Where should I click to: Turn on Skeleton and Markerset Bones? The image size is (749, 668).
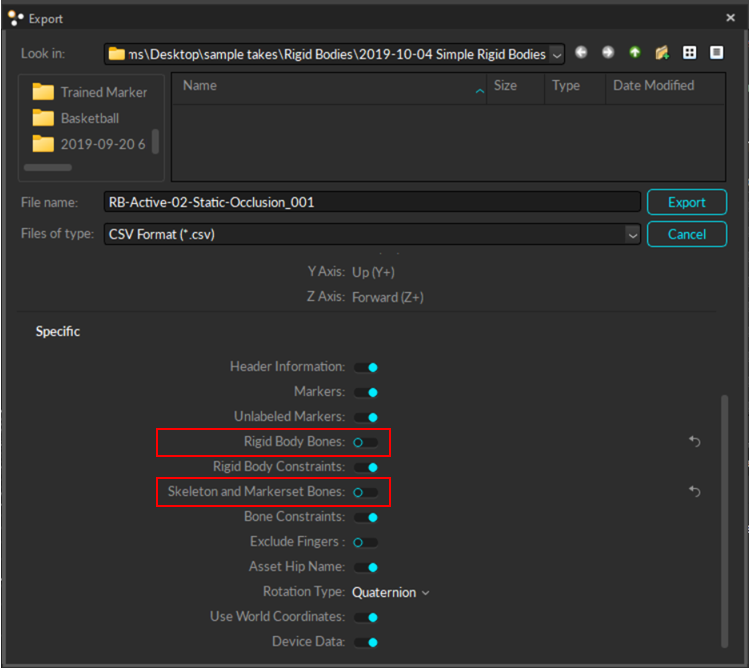pos(365,492)
